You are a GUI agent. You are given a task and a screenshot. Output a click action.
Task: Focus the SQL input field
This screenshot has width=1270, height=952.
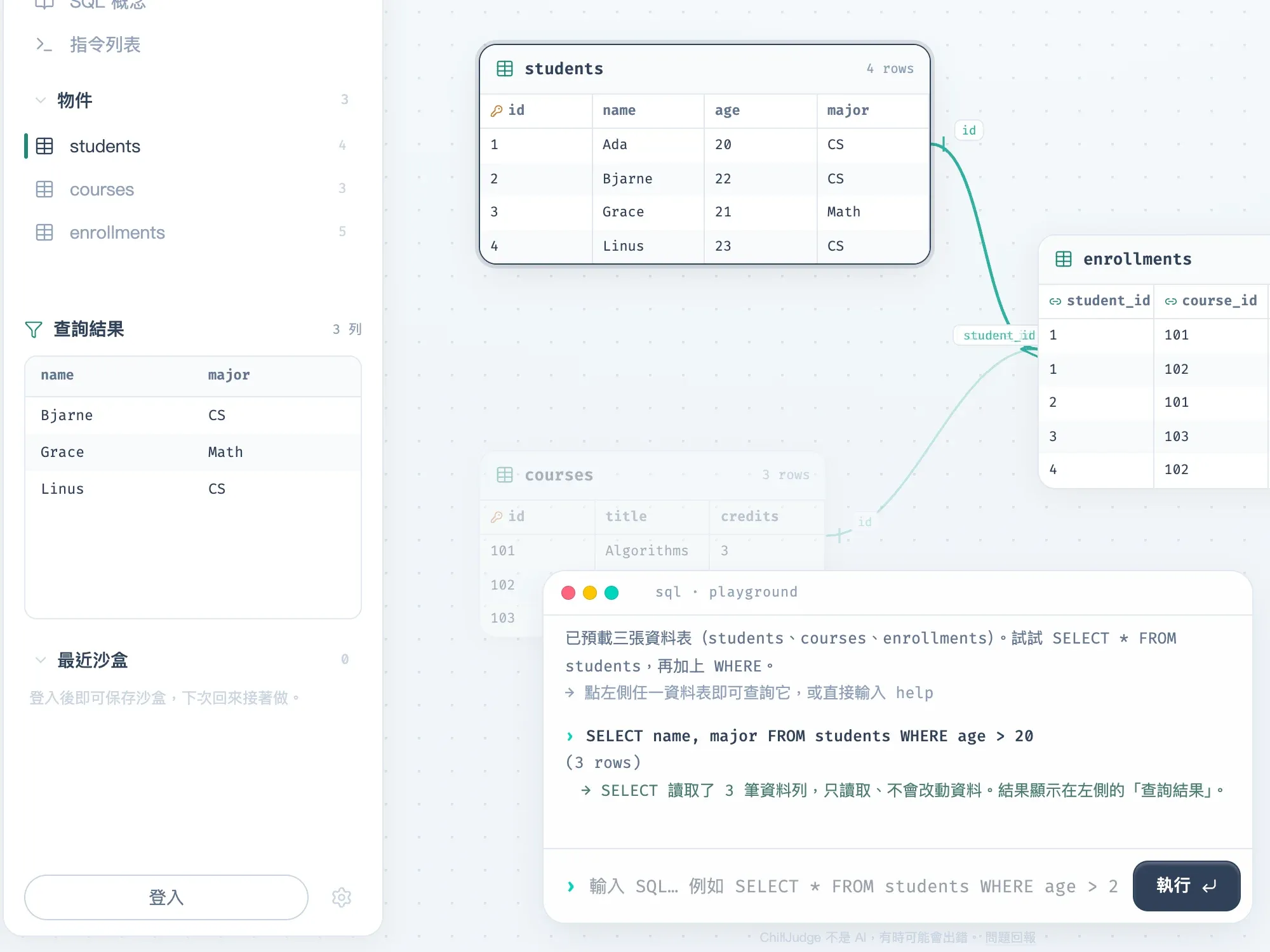854,886
